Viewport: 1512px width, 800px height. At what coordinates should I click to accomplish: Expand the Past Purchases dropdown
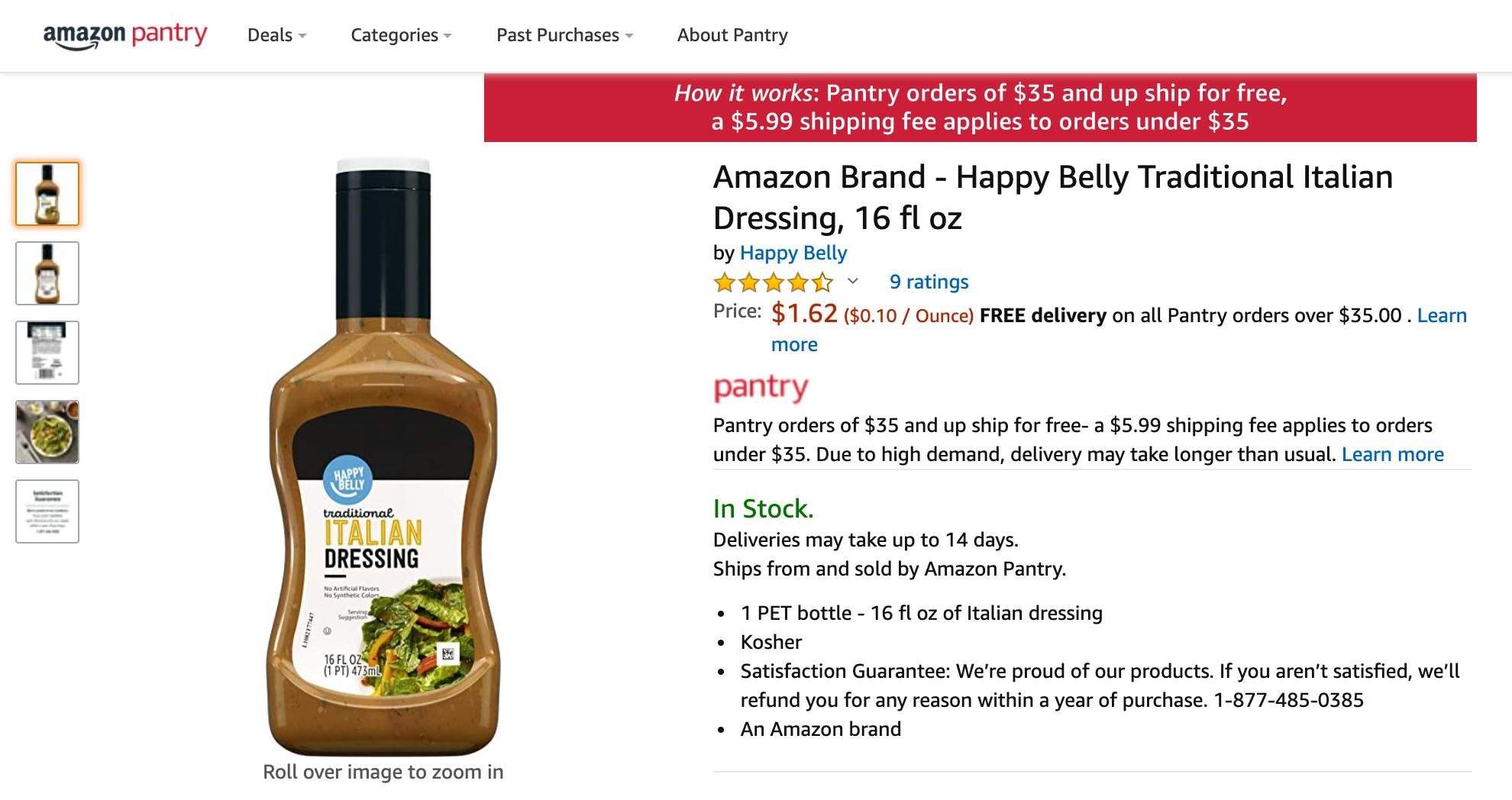click(564, 35)
